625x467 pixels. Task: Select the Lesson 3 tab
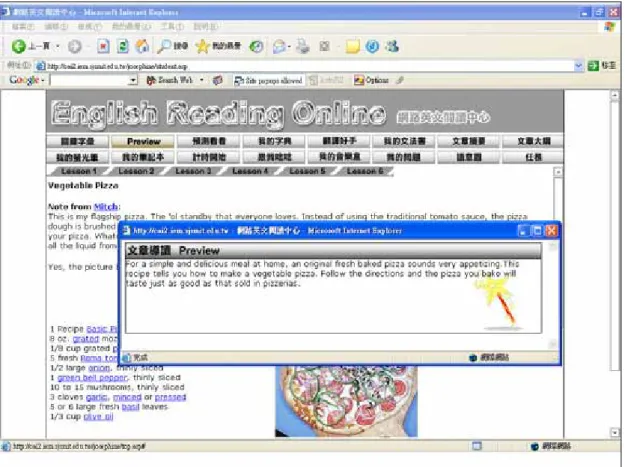[193, 171]
